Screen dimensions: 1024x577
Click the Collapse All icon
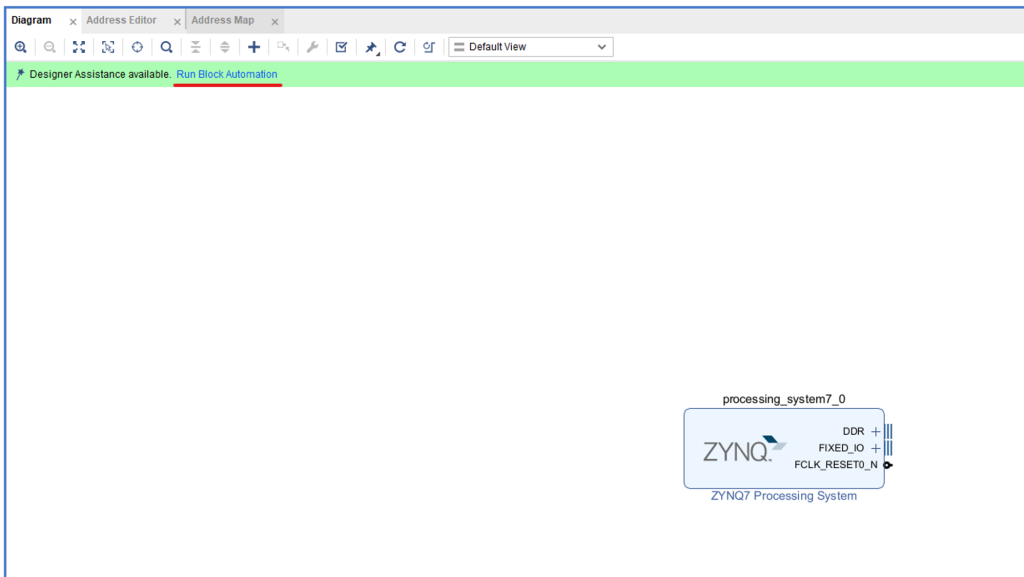(195, 47)
